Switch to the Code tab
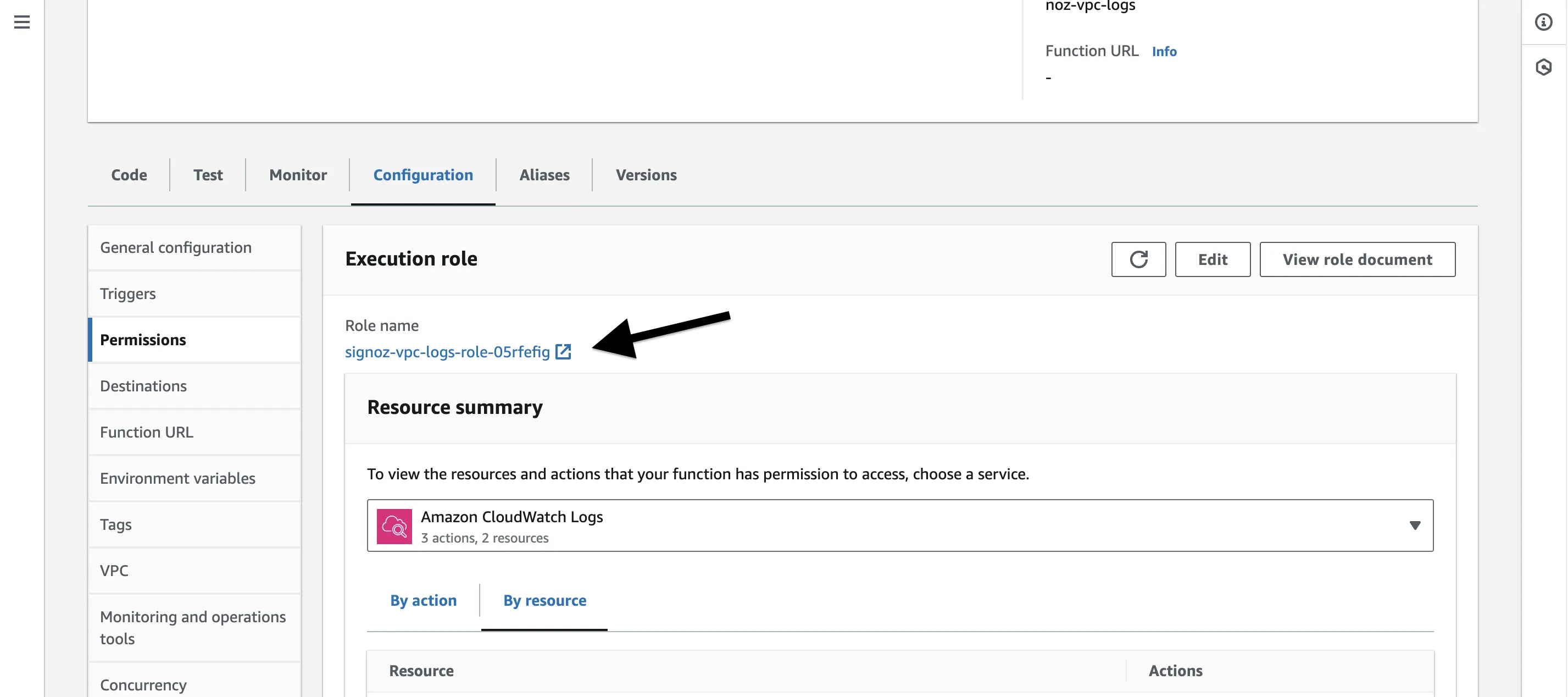1568x697 pixels. click(129, 175)
